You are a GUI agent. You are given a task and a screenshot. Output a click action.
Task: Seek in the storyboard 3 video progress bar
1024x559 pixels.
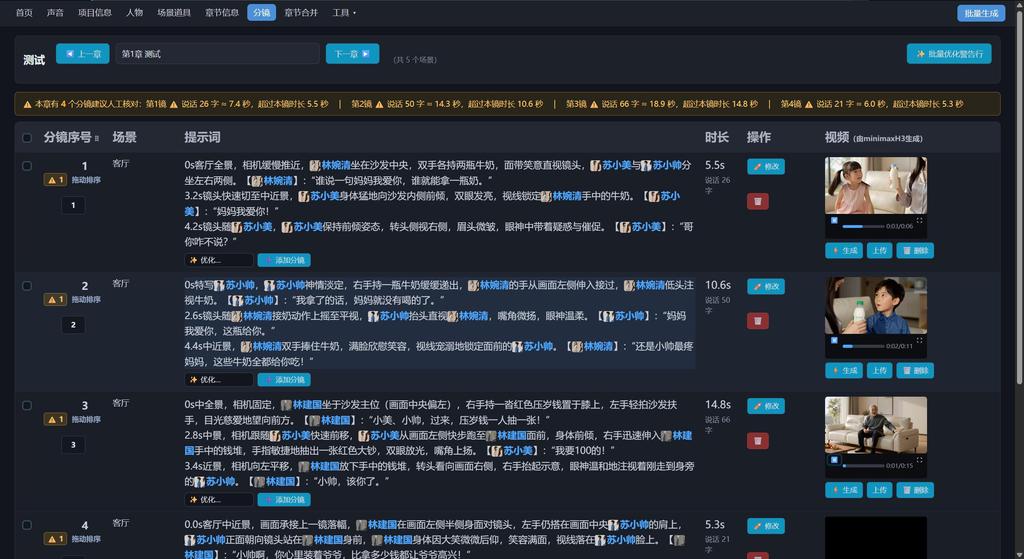click(863, 466)
